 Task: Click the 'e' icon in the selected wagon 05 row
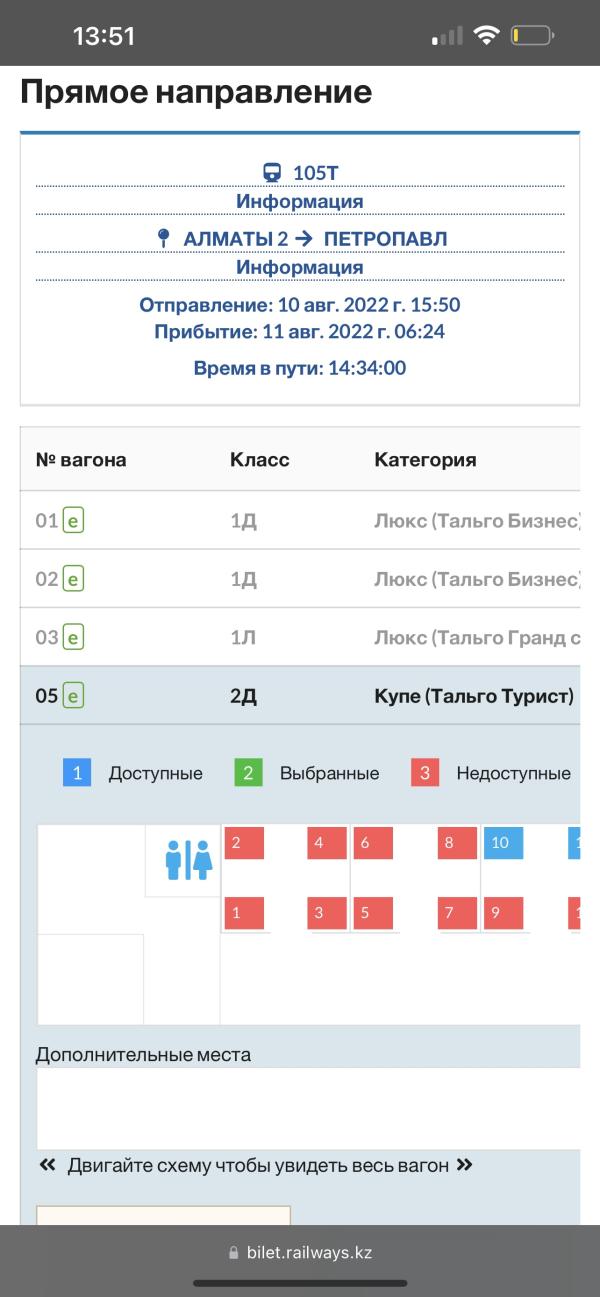click(x=73, y=695)
